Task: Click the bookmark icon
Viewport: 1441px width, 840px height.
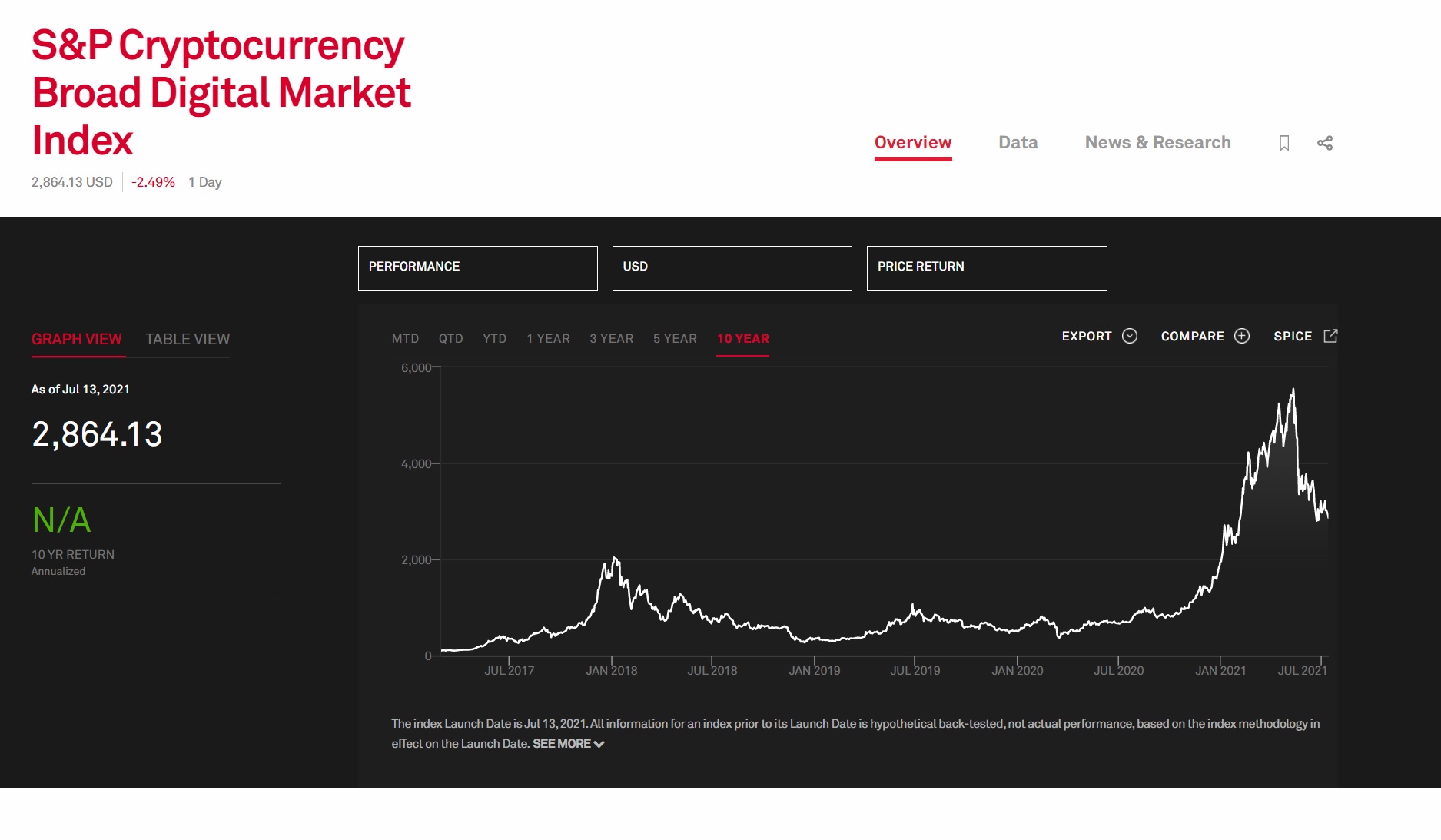Action: 1283,143
